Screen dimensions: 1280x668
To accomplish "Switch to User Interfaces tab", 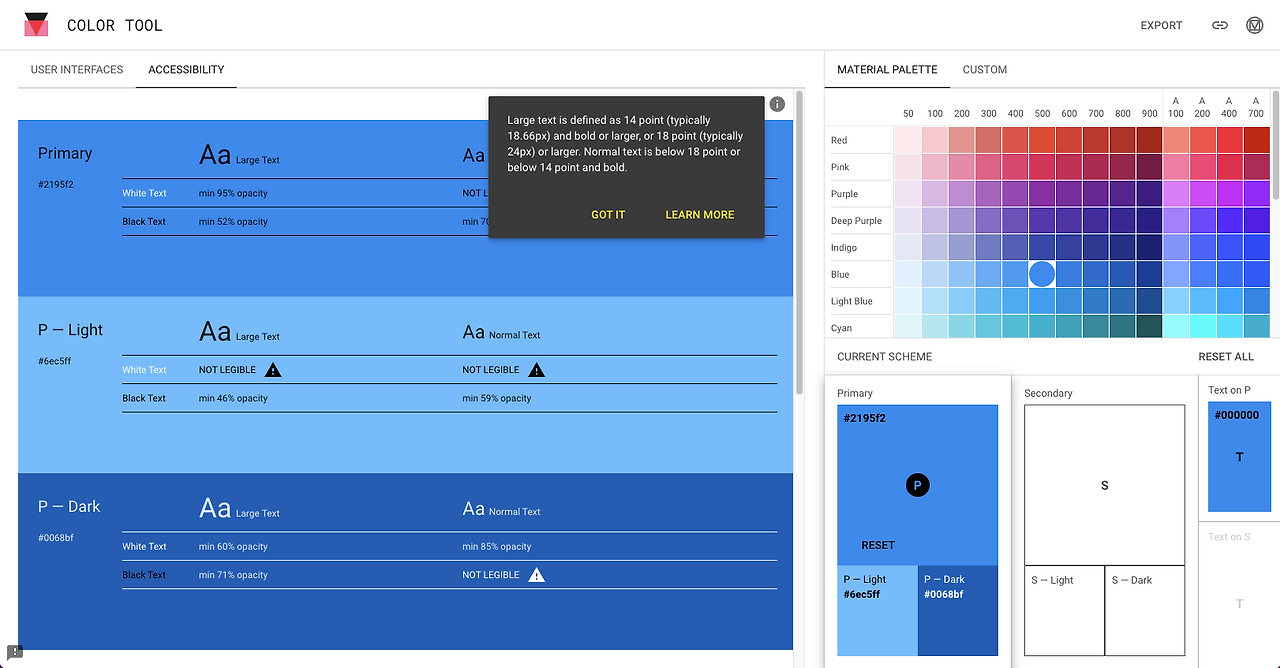I will point(77,70).
